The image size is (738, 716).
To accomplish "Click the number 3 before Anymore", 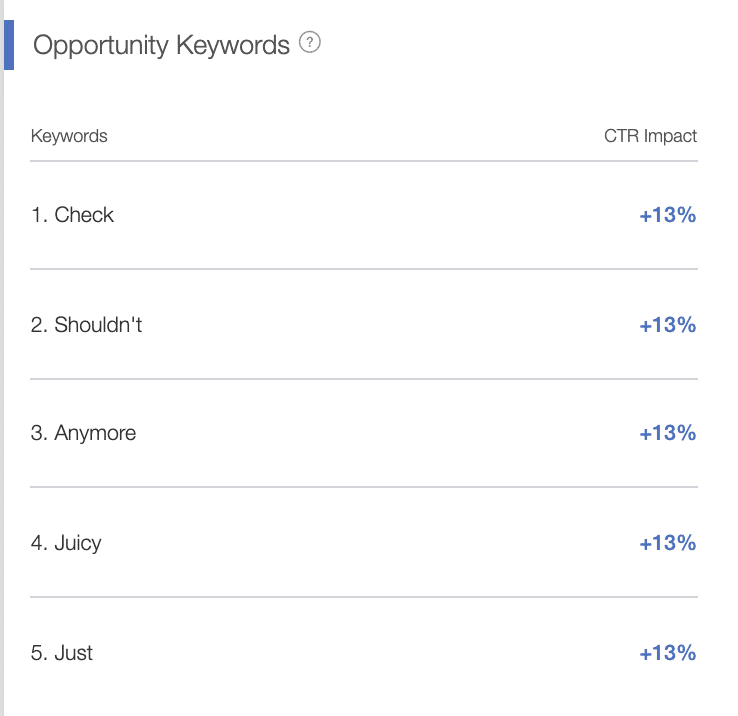I will coord(37,433).
